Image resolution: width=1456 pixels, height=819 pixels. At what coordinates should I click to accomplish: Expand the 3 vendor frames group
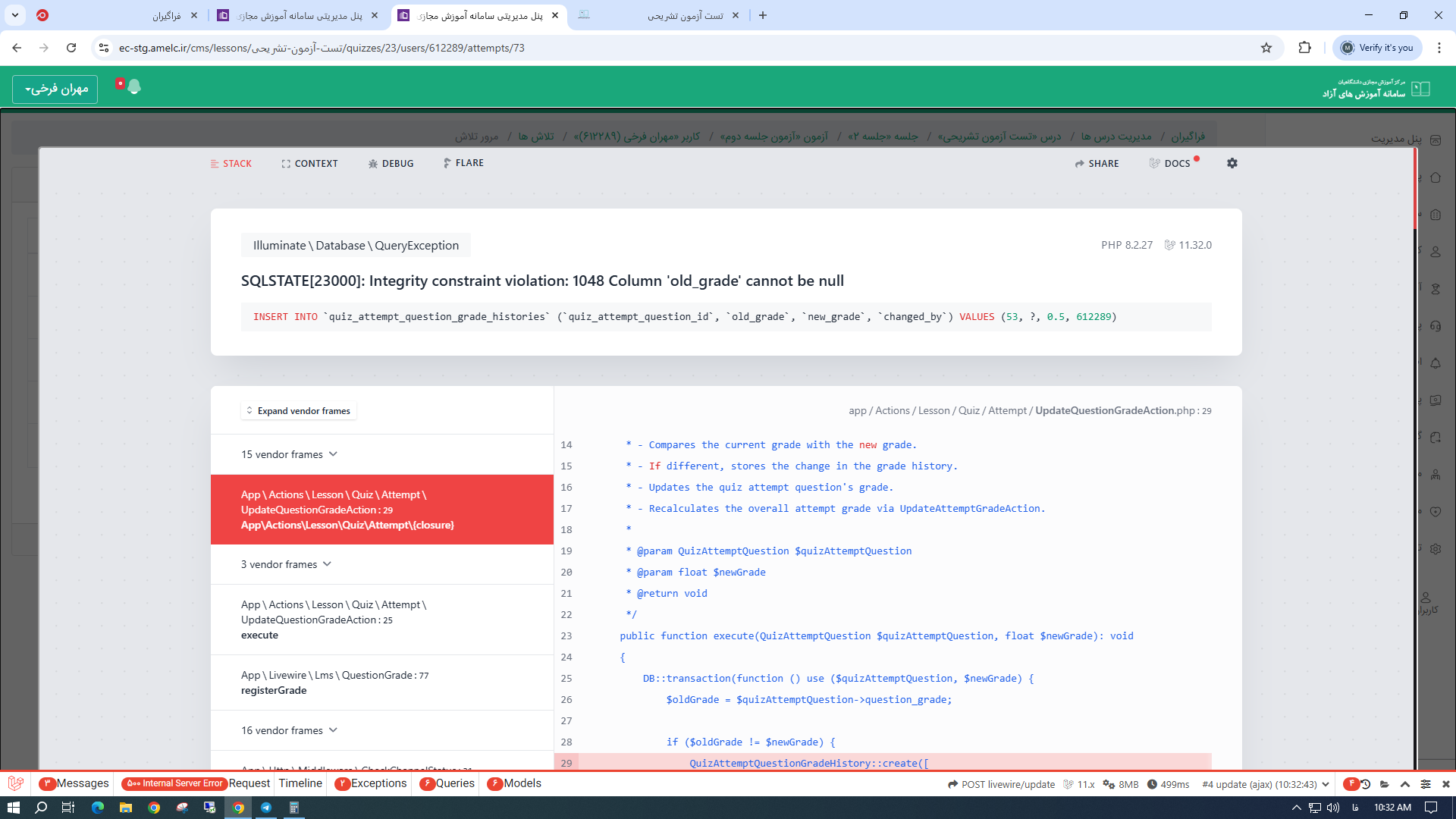click(x=286, y=564)
